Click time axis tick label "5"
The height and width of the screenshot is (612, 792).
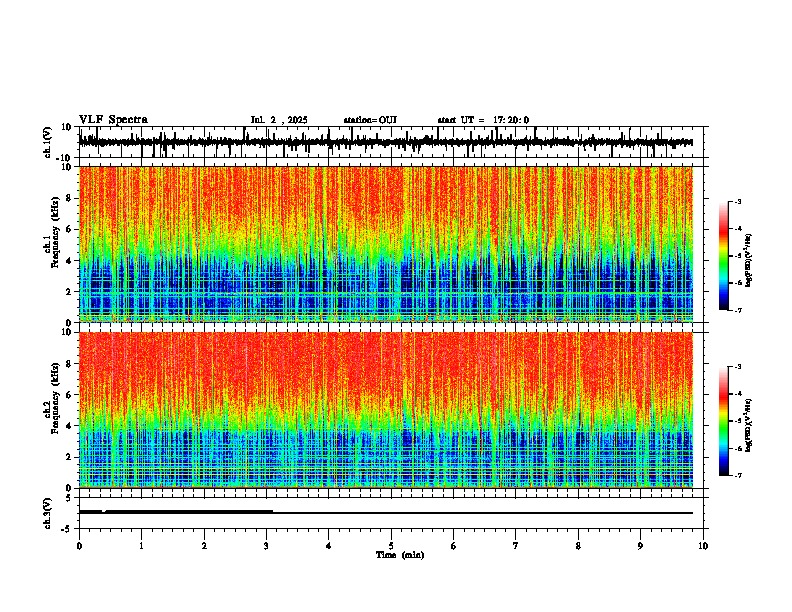391,546
